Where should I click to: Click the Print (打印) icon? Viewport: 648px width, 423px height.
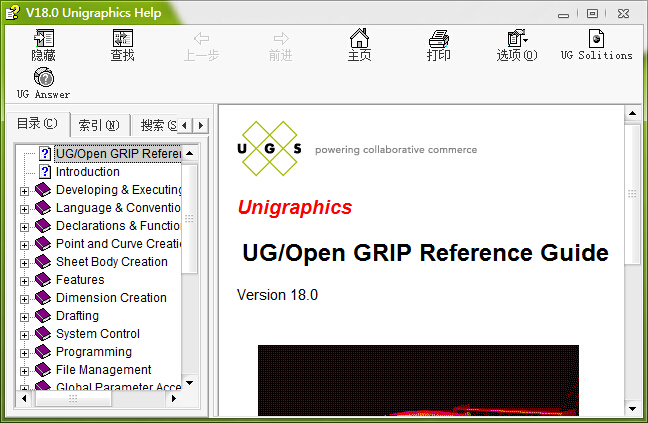[x=438, y=39]
